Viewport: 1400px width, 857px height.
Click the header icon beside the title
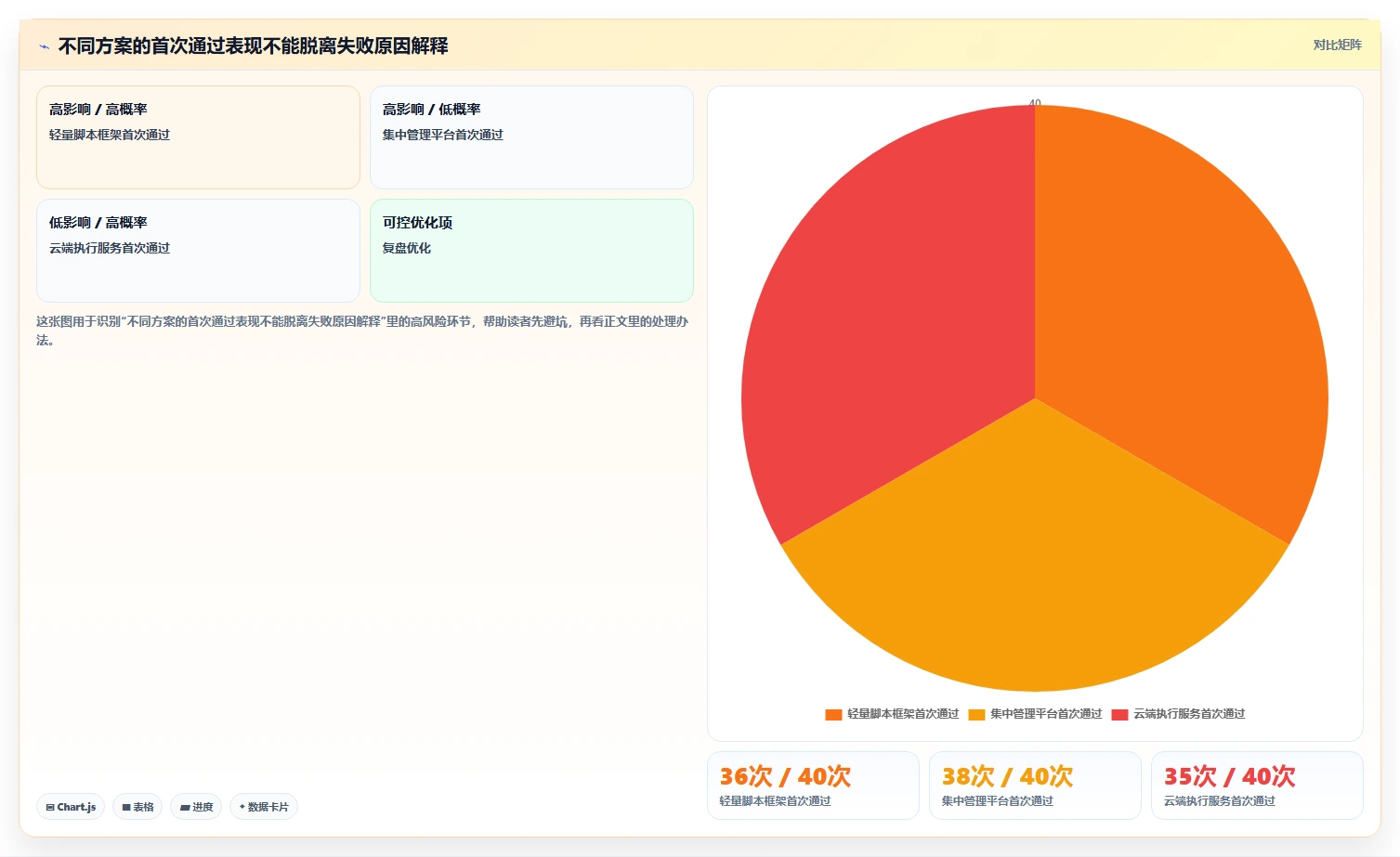[44, 46]
